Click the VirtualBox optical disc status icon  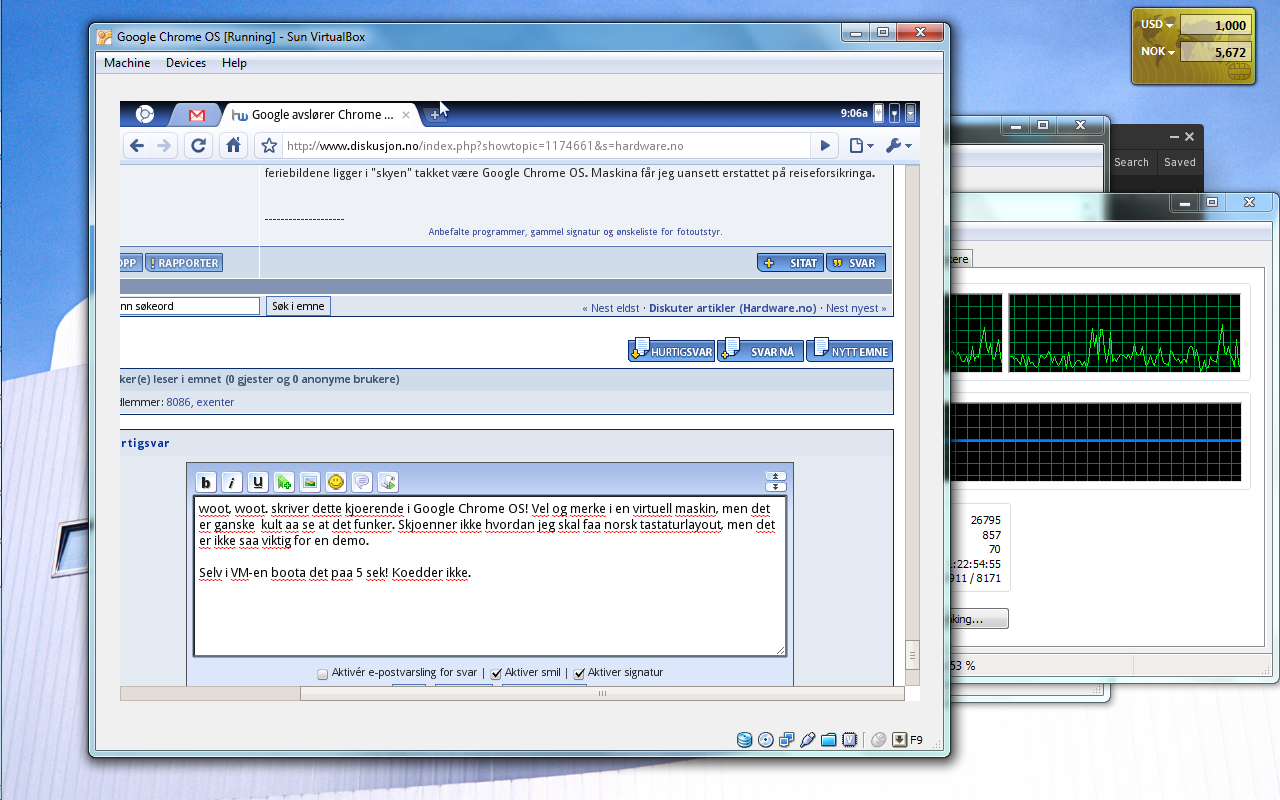pyautogui.click(x=766, y=740)
